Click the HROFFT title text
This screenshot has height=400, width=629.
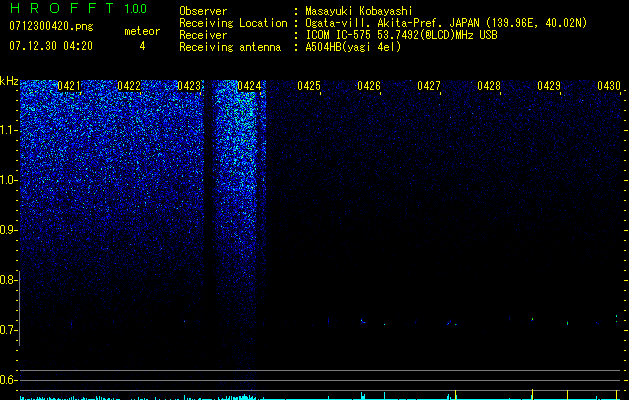[62, 8]
